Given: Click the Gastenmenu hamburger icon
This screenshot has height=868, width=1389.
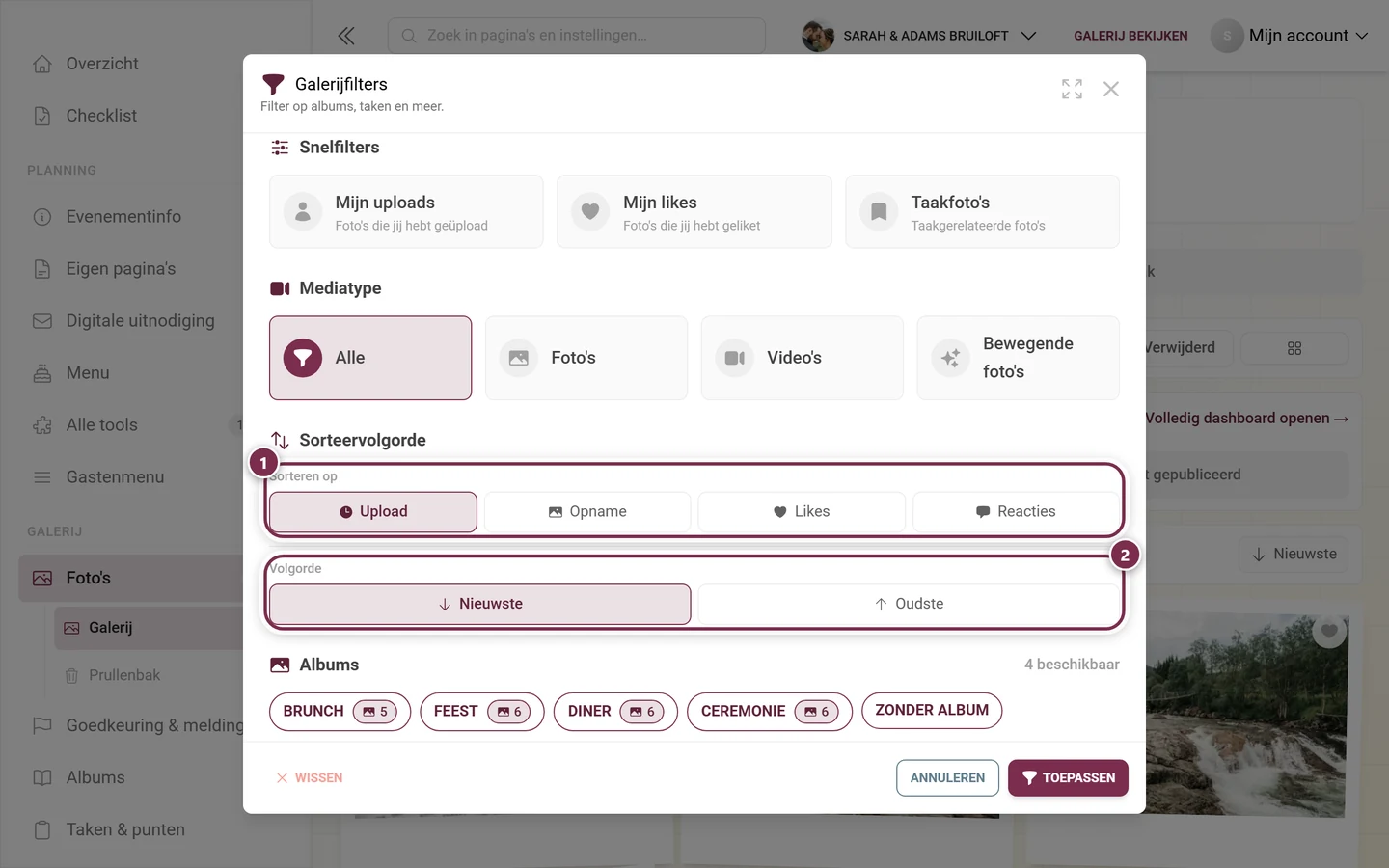Looking at the screenshot, I should [x=42, y=477].
